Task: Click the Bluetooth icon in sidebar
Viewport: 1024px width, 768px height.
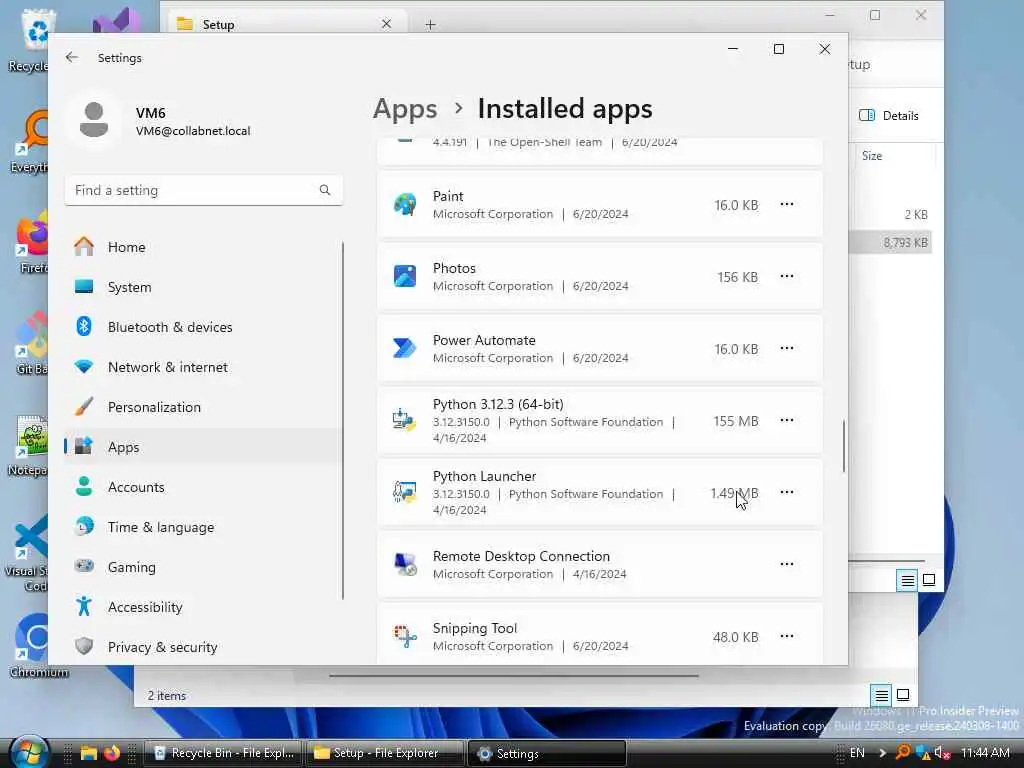Action: tap(84, 326)
